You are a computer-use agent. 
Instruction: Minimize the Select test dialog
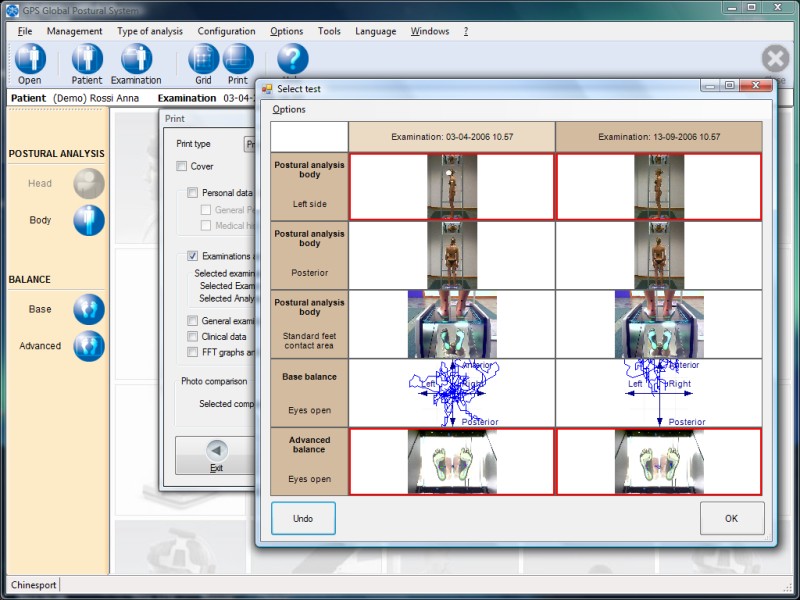pyautogui.click(x=710, y=86)
